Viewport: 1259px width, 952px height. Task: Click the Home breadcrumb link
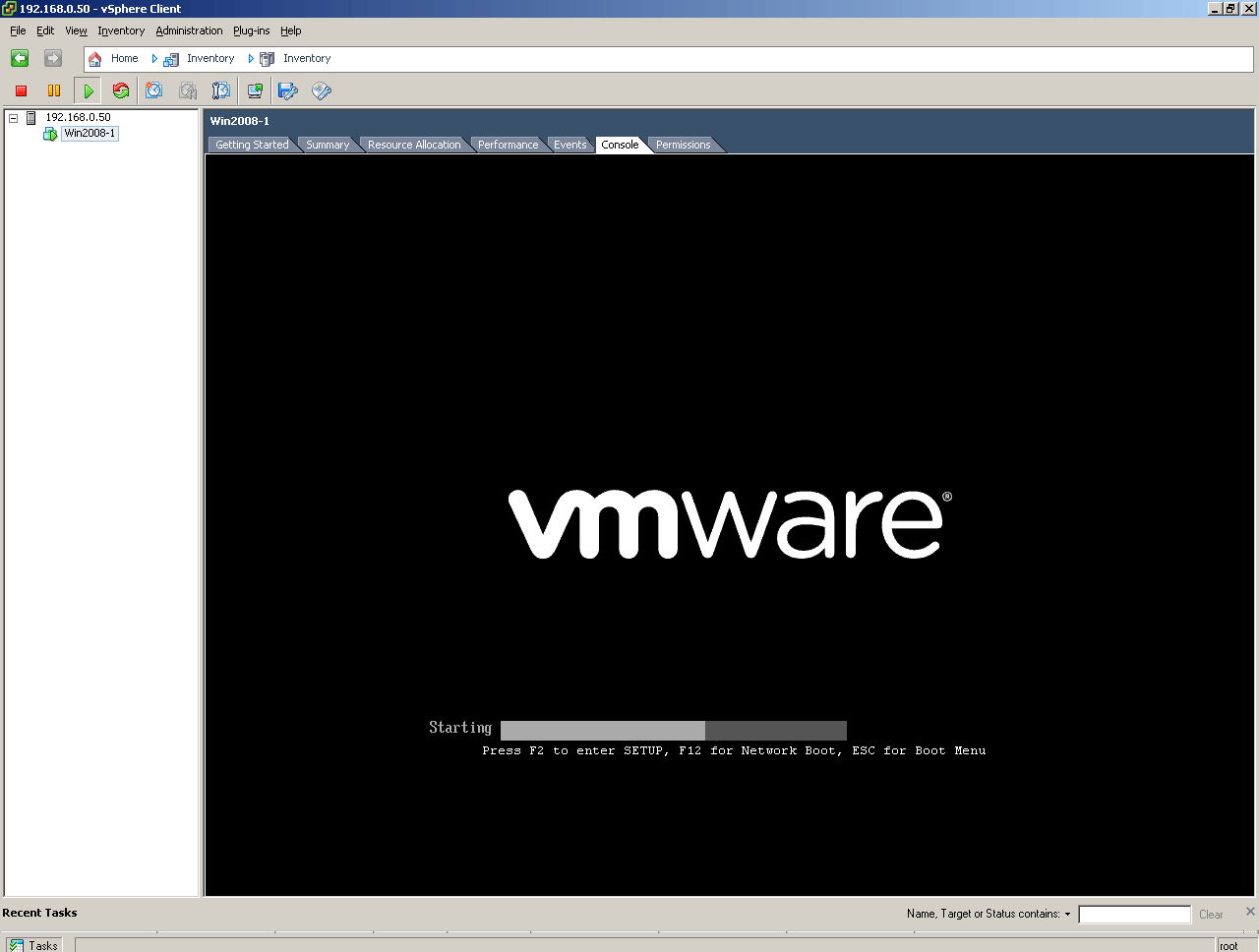[x=124, y=59]
